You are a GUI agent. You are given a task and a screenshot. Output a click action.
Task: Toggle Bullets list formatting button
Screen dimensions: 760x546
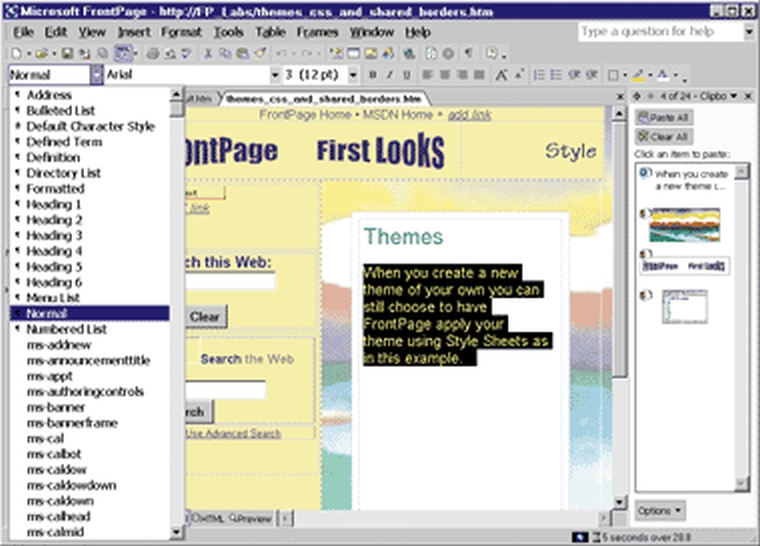(x=556, y=75)
